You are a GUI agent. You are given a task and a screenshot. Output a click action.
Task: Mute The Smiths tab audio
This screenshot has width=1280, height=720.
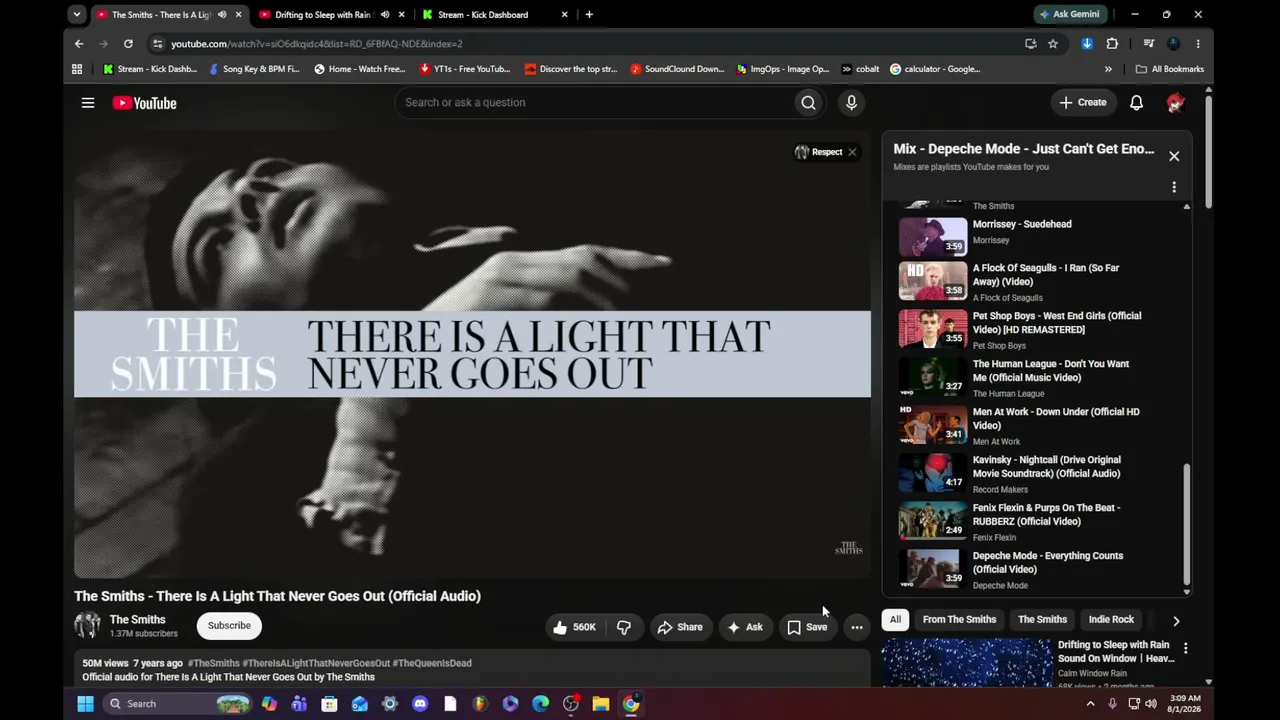pos(222,15)
